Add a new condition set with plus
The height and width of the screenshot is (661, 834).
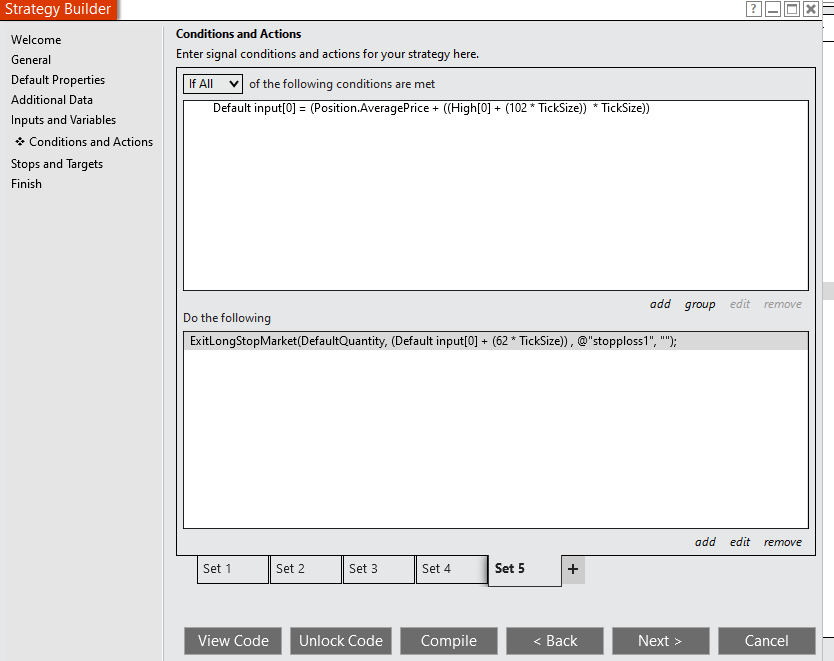click(x=573, y=569)
